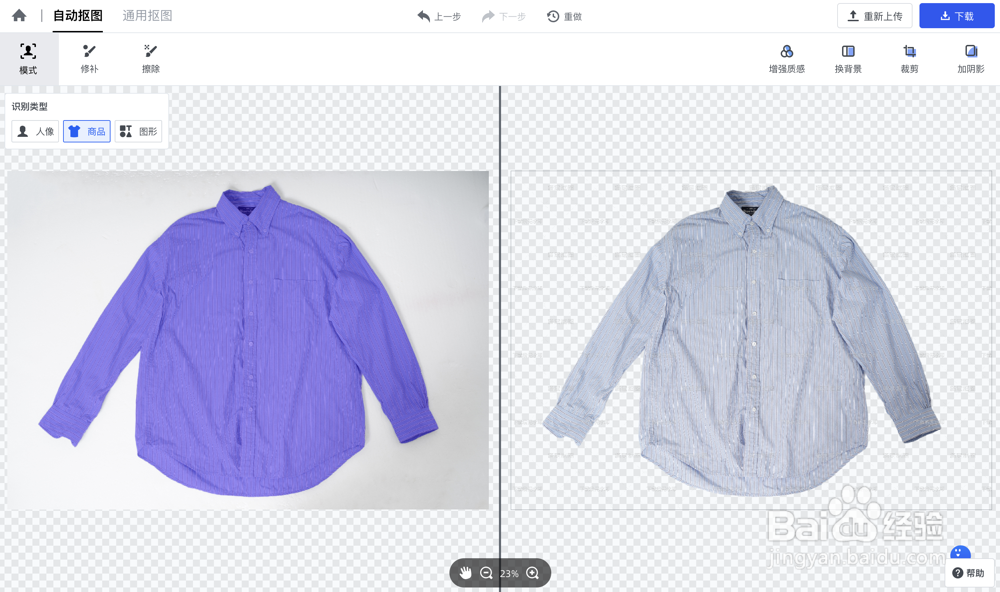
Task: Click the cutout shirt result preview
Action: coord(751,339)
